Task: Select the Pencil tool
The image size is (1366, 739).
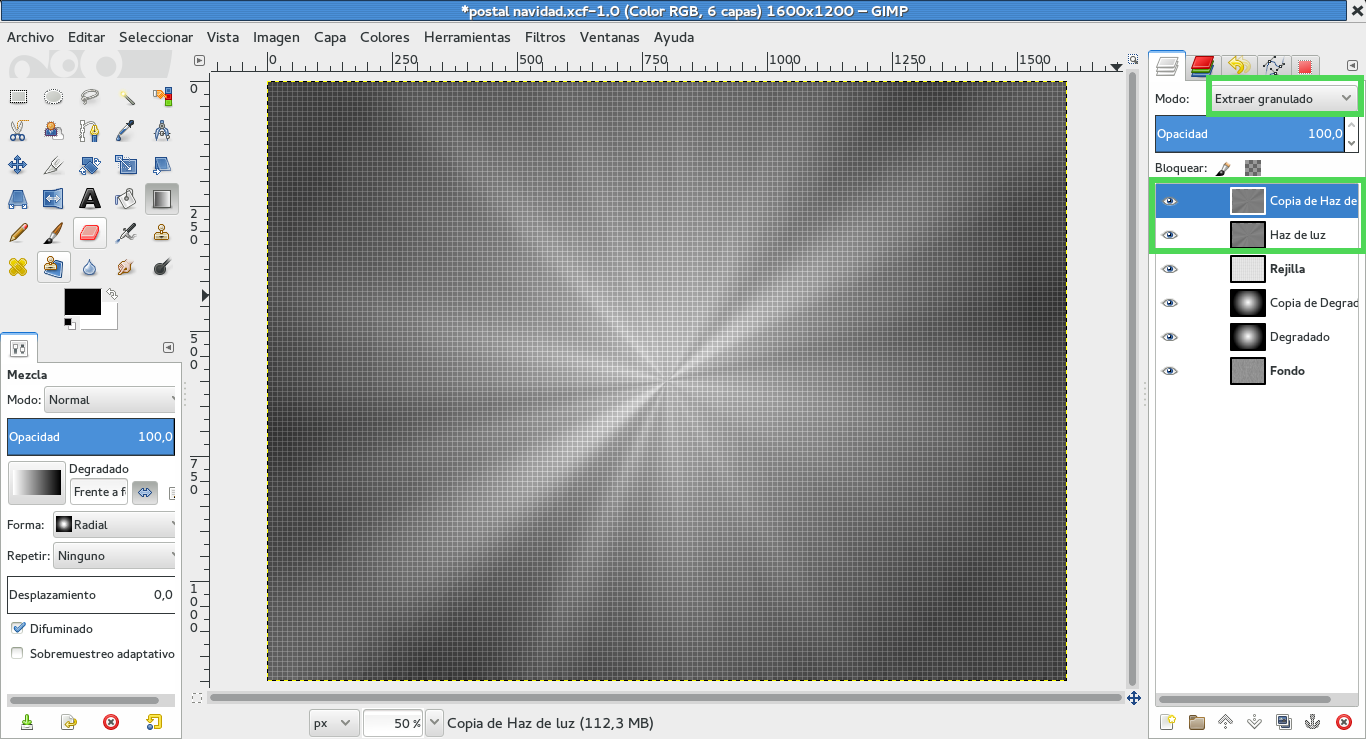Action: point(17,232)
